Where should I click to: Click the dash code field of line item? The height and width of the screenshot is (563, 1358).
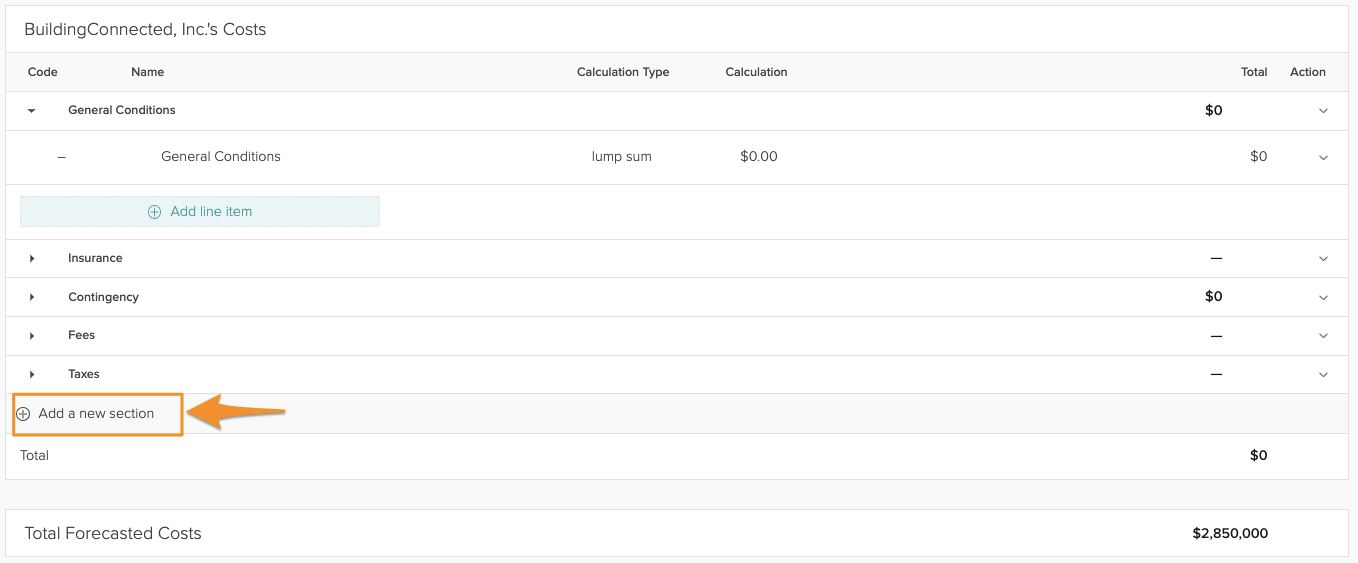[61, 157]
